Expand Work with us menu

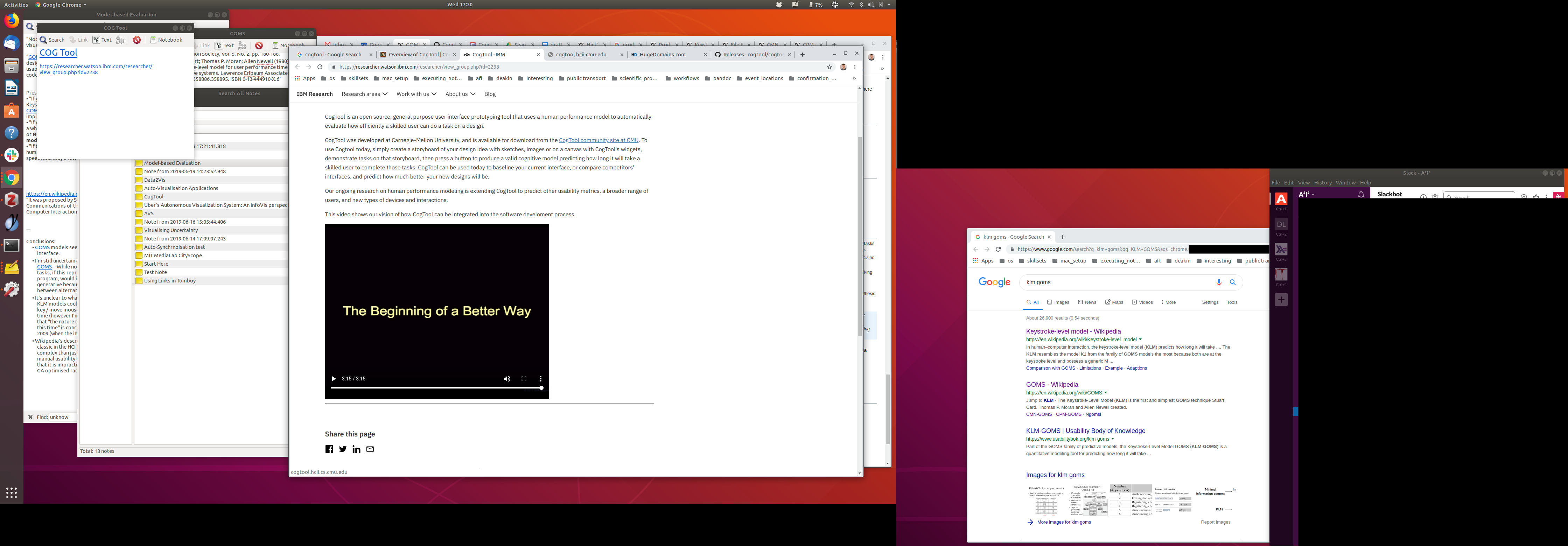(416, 94)
